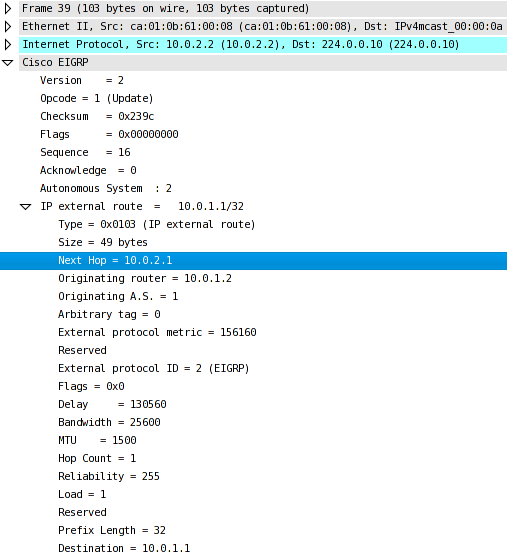Viewport: 507px width, 558px height.
Task: Select the Reserved row below Load
Action: (x=82, y=512)
